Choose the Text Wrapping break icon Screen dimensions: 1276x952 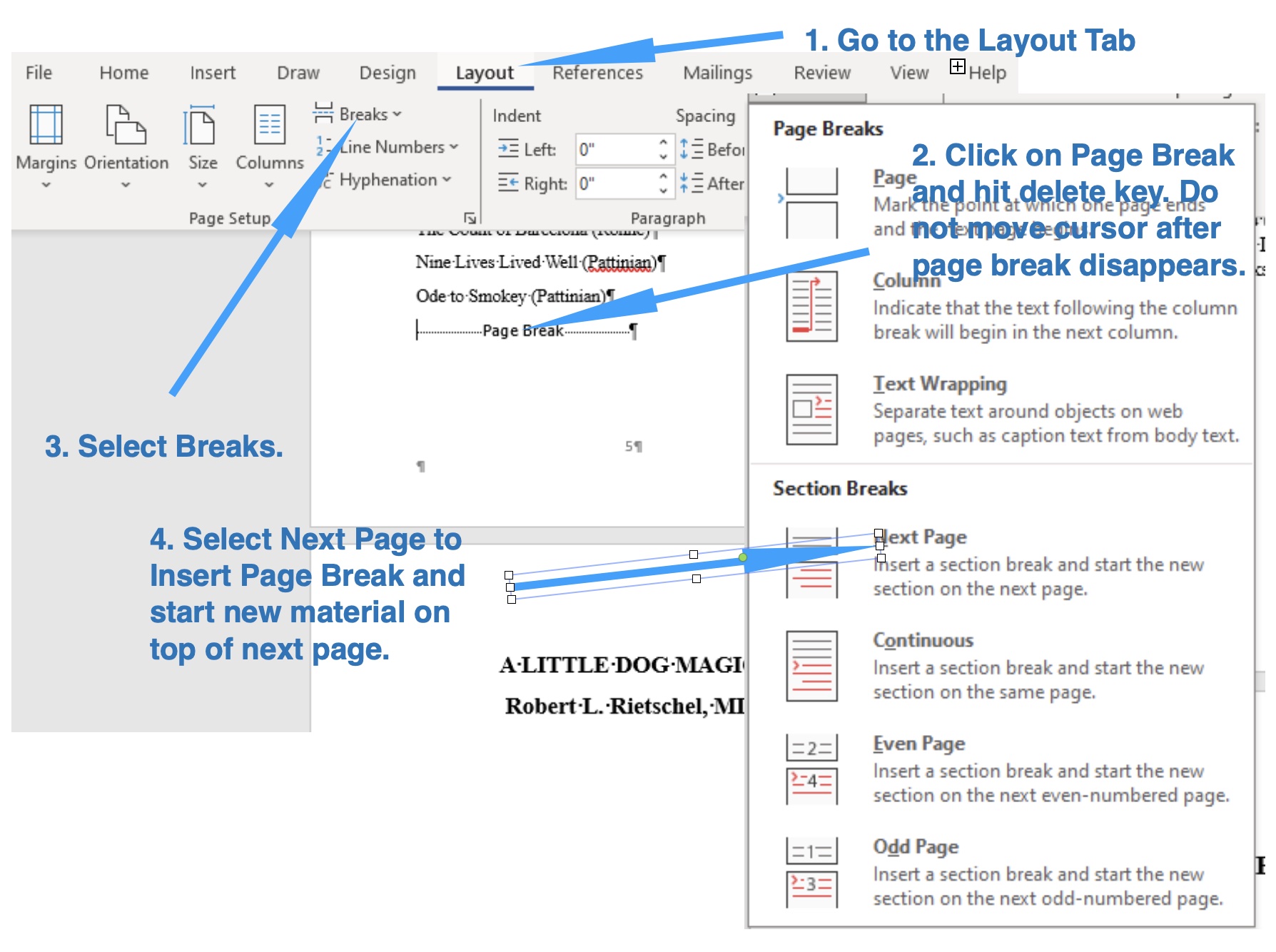tap(811, 410)
